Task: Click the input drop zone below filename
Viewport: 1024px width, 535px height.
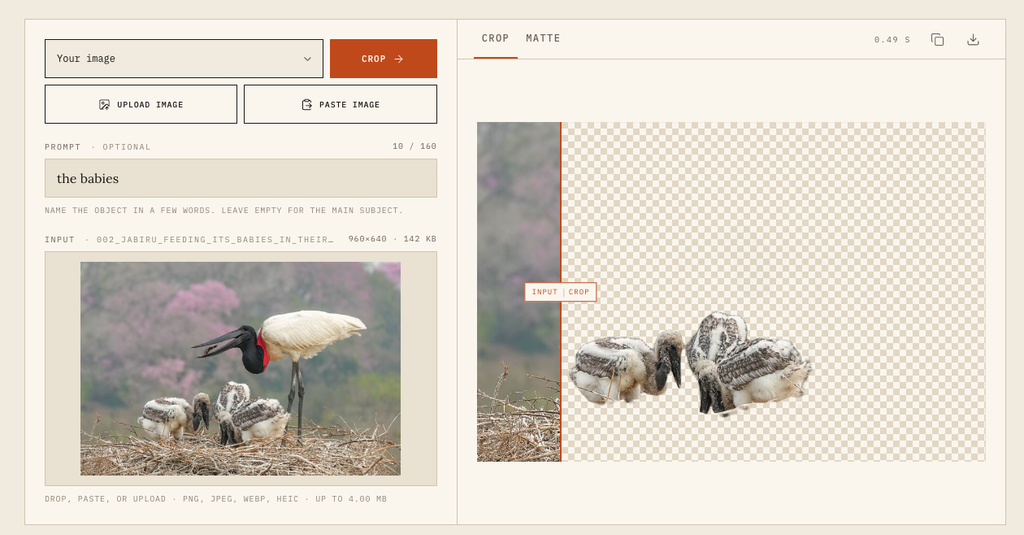Action: pyautogui.click(x=241, y=368)
